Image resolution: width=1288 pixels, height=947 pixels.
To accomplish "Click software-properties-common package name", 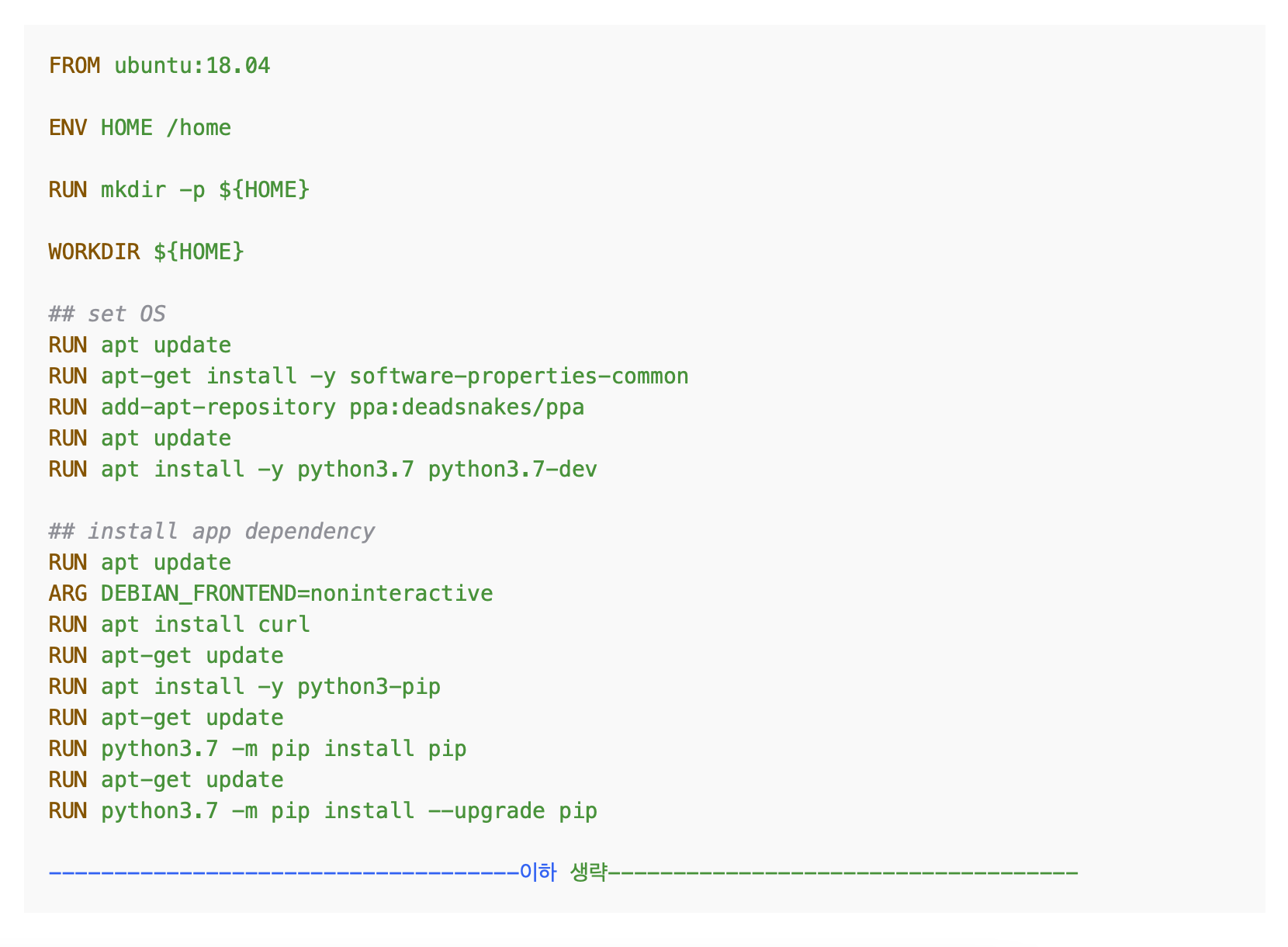I will coord(519,376).
